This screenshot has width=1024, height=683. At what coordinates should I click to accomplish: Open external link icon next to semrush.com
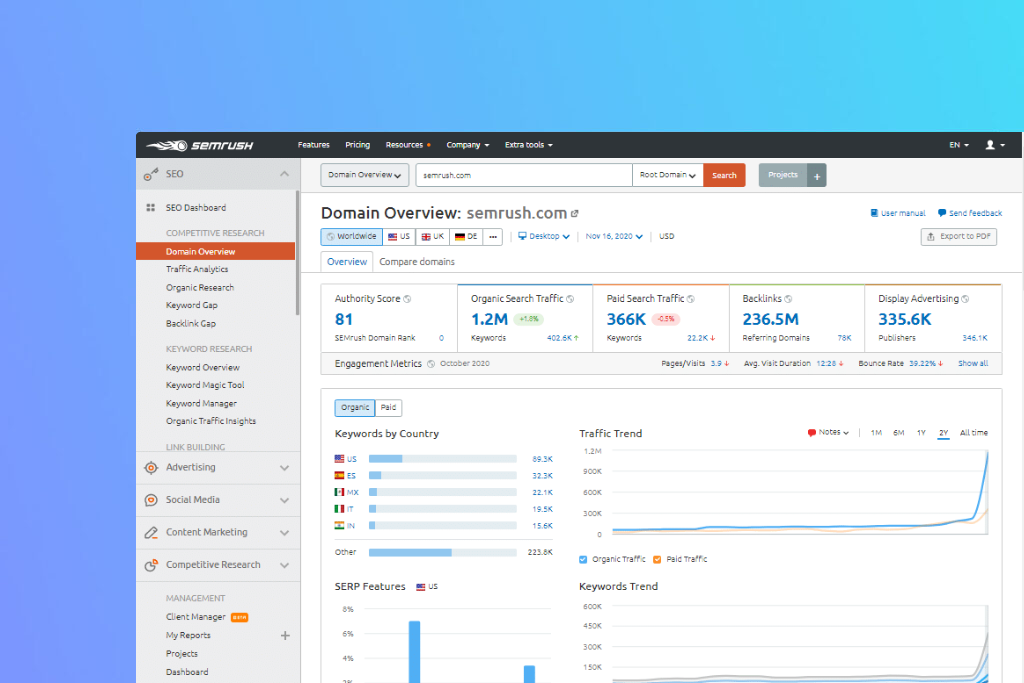pos(574,214)
